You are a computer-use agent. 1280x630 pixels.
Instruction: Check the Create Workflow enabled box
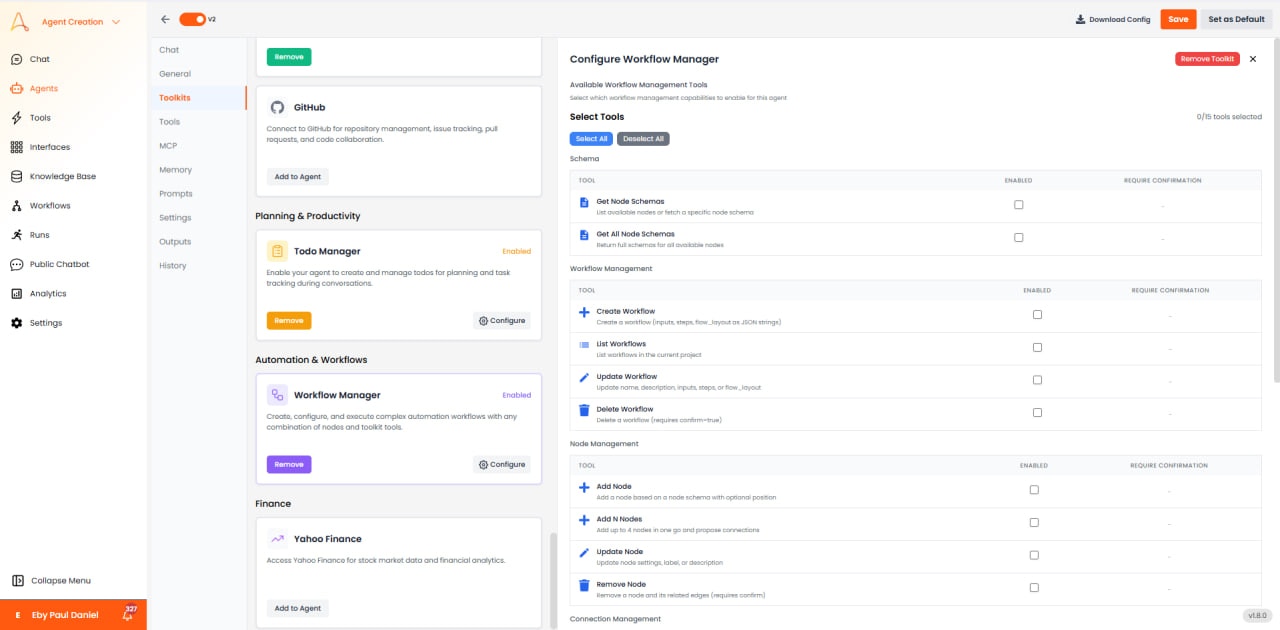coord(1037,314)
